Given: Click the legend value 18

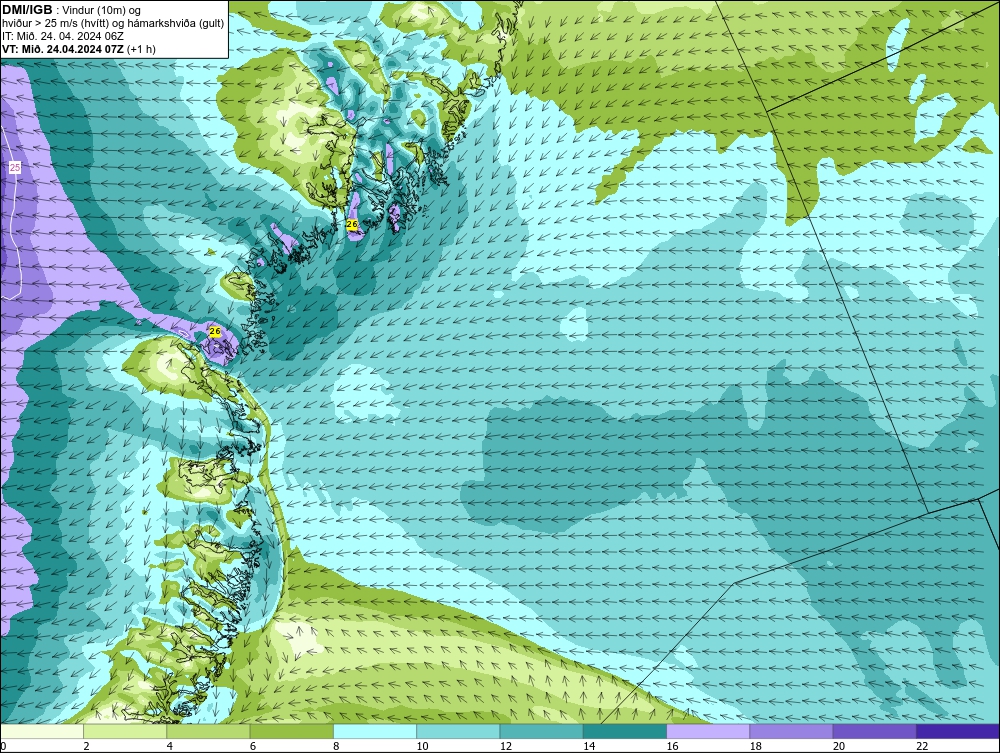Looking at the screenshot, I should (756, 747).
